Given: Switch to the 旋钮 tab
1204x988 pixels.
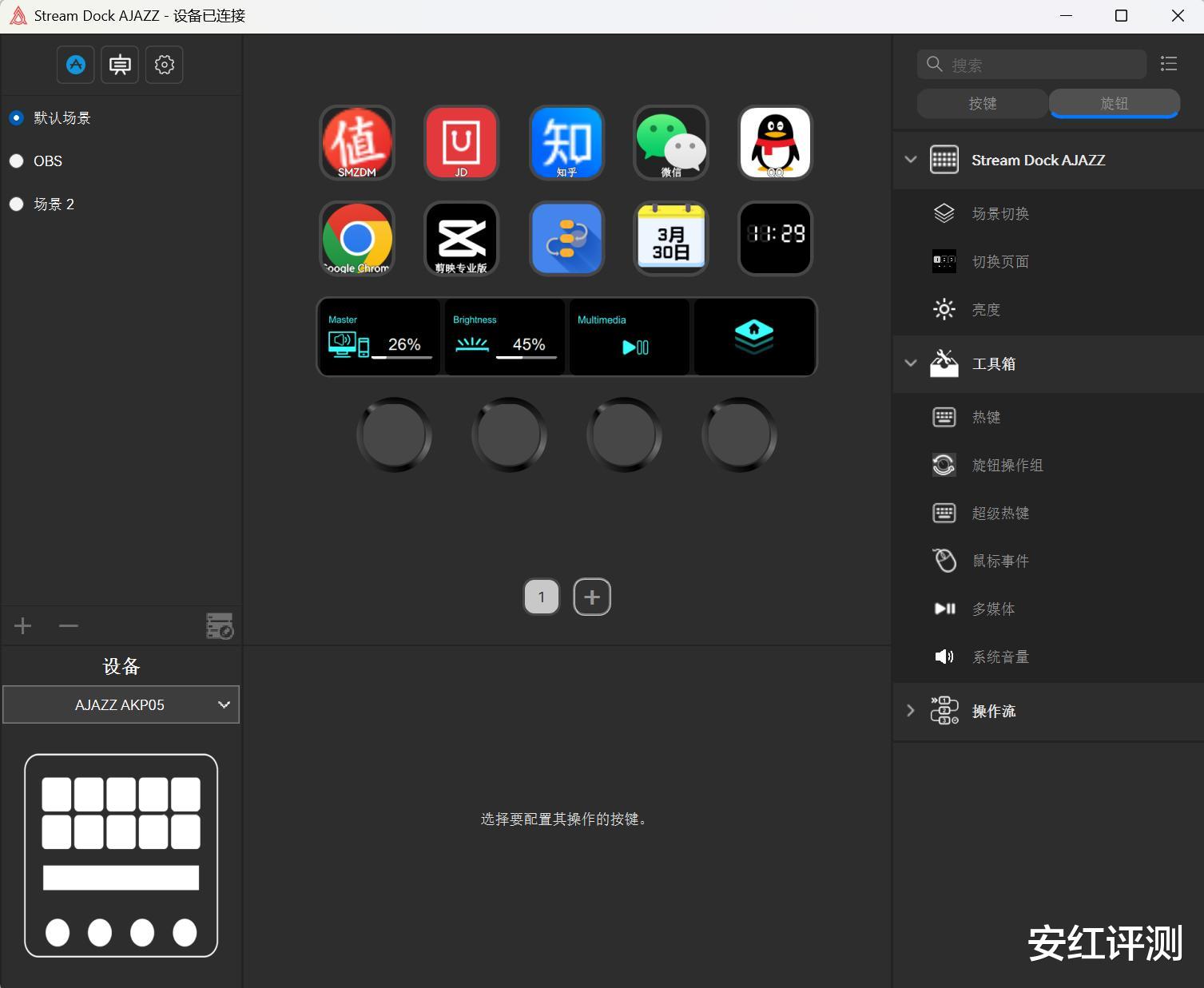Looking at the screenshot, I should pos(1115,103).
